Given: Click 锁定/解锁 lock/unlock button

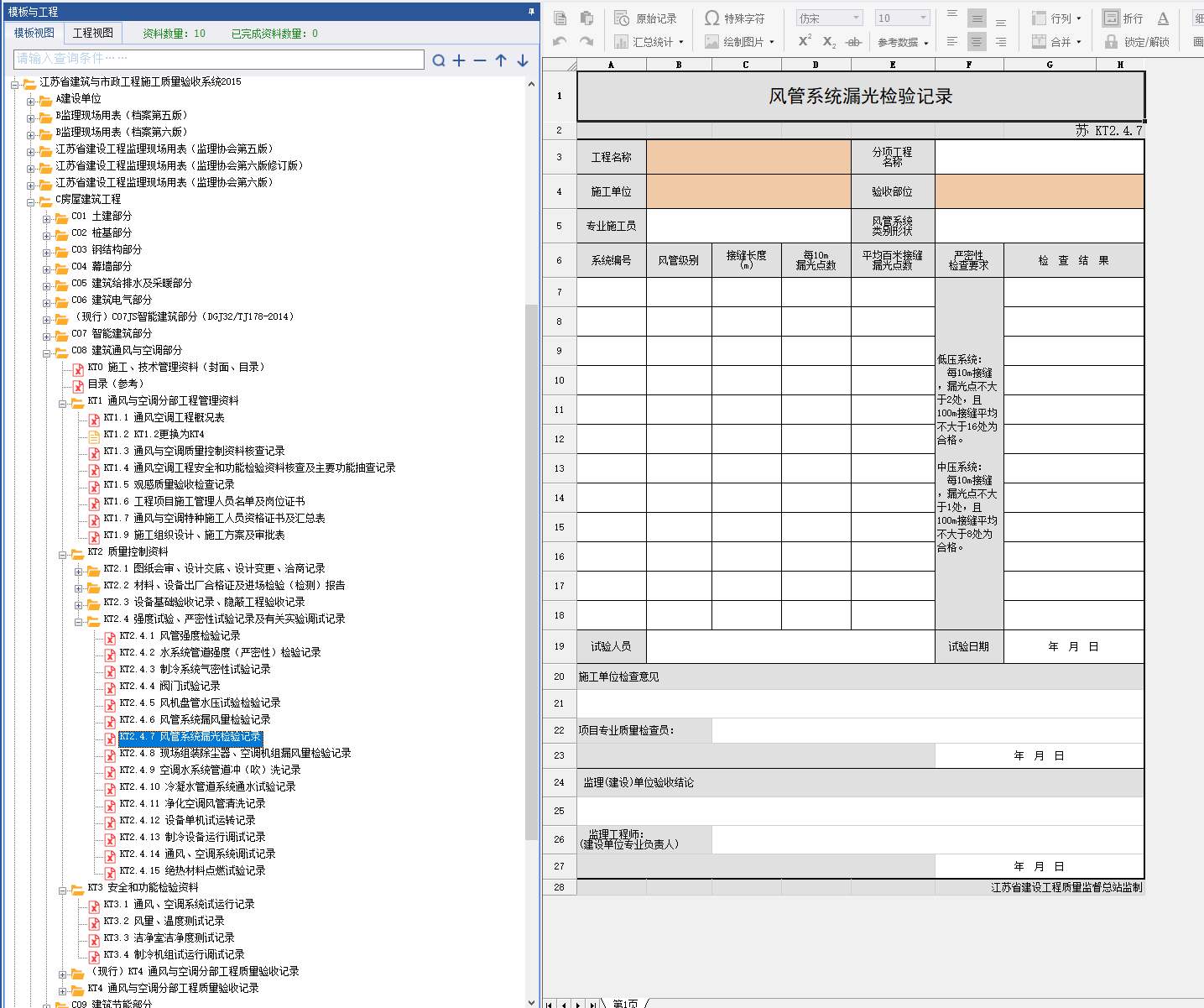Looking at the screenshot, I should (x=1136, y=41).
